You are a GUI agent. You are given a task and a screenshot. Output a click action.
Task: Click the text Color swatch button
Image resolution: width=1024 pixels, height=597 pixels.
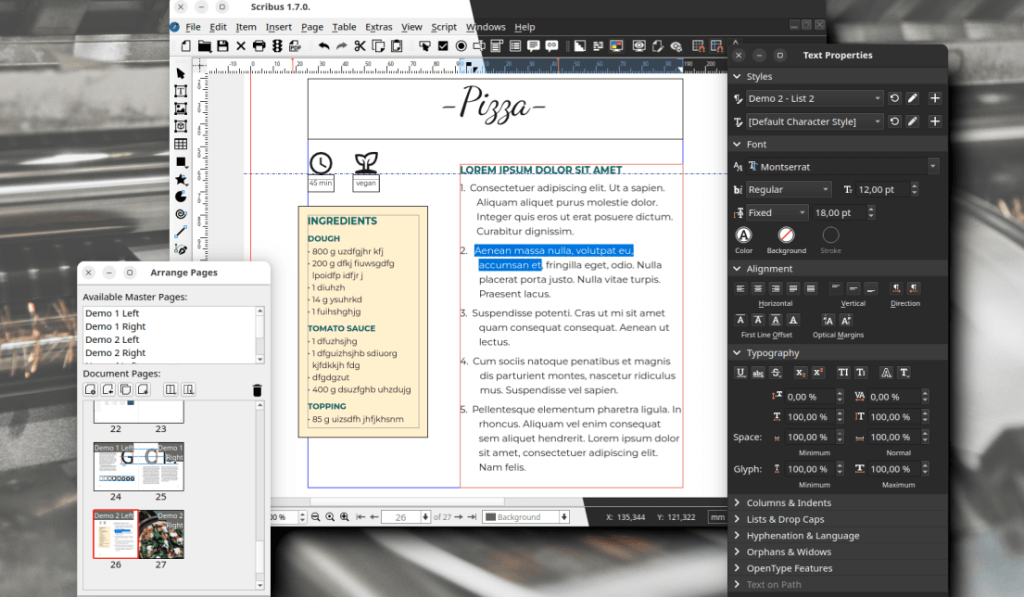[744, 235]
